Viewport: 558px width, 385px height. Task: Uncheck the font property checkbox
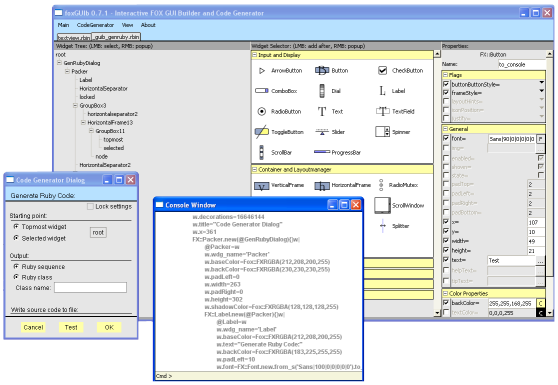pos(446,138)
